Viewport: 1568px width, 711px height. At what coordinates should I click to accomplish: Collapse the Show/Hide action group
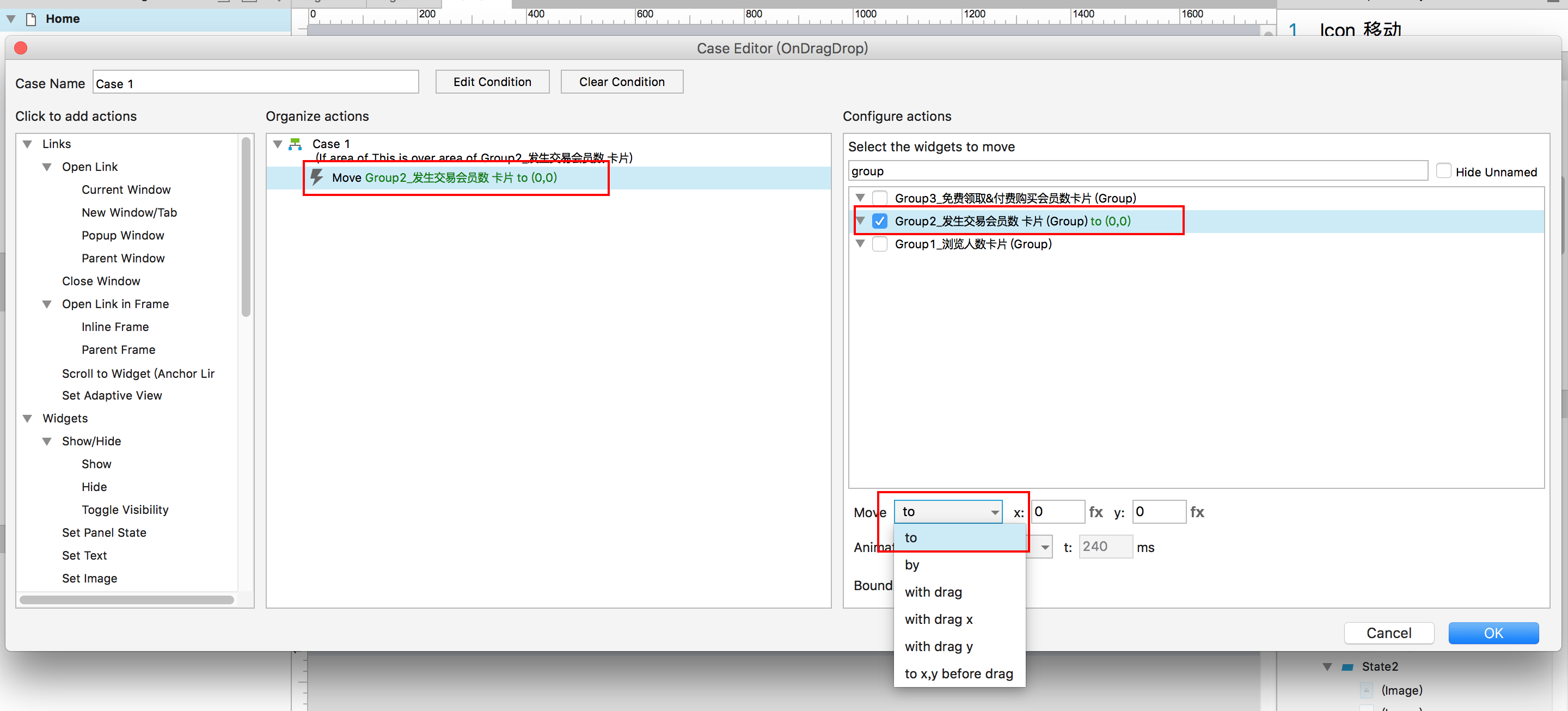47,442
